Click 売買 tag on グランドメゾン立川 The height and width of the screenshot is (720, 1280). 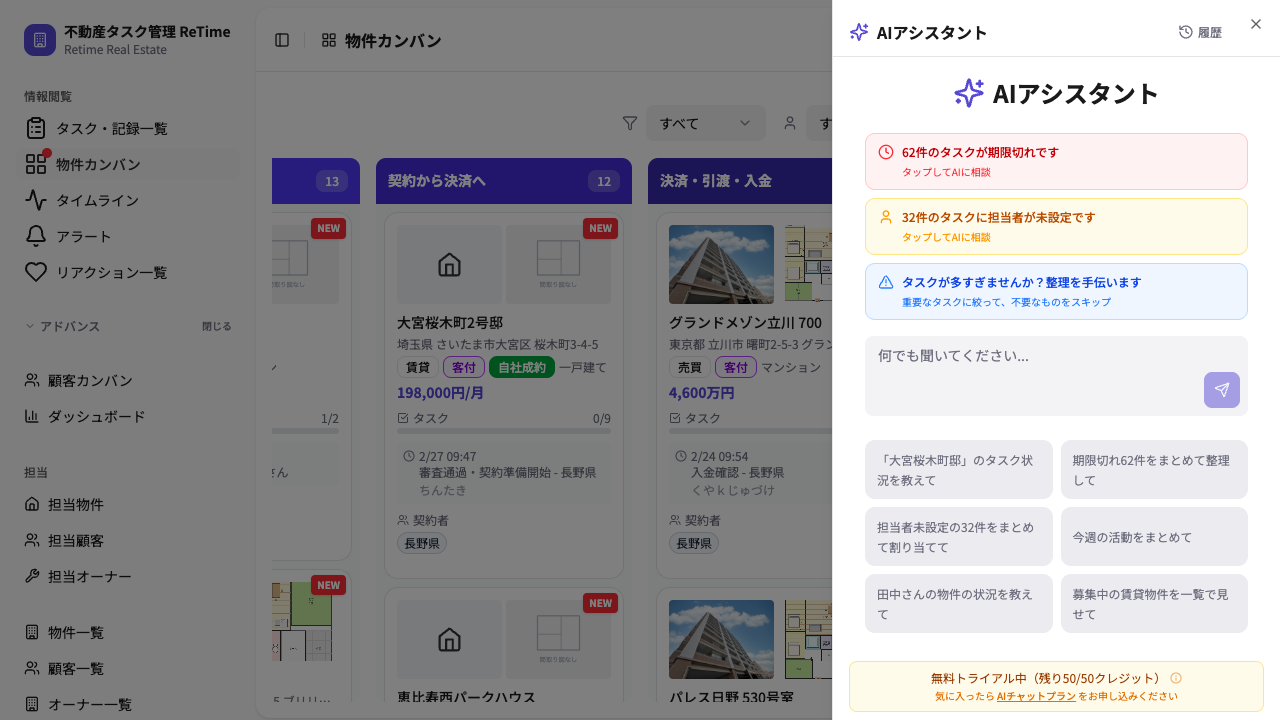coord(690,367)
